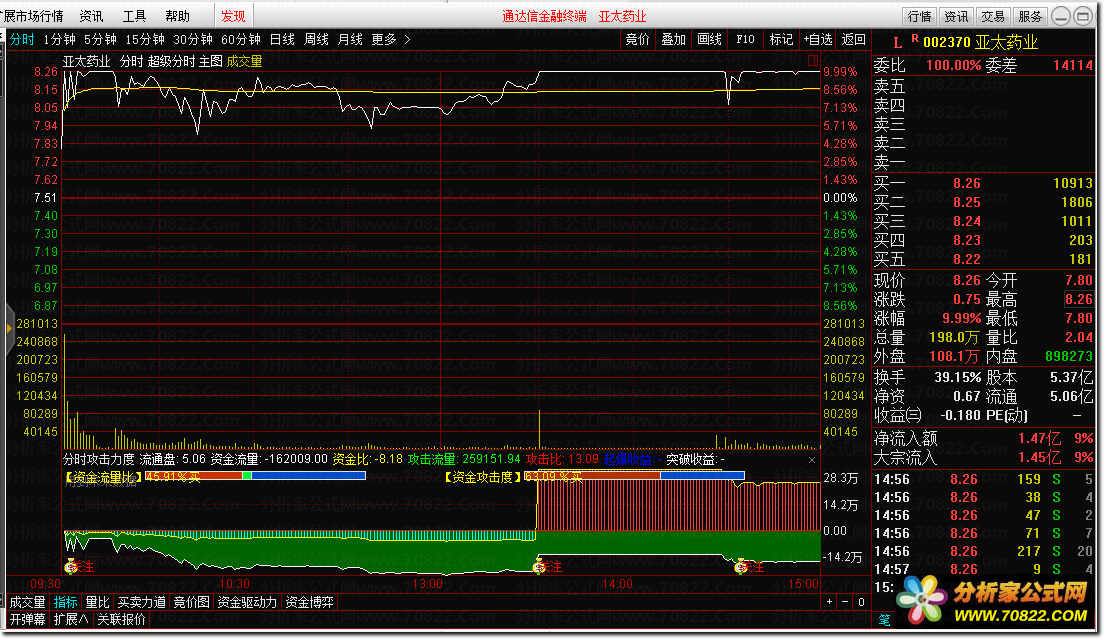The height and width of the screenshot is (640, 1106).
Task: Switch to 5分钟 chart period
Action: [100, 40]
